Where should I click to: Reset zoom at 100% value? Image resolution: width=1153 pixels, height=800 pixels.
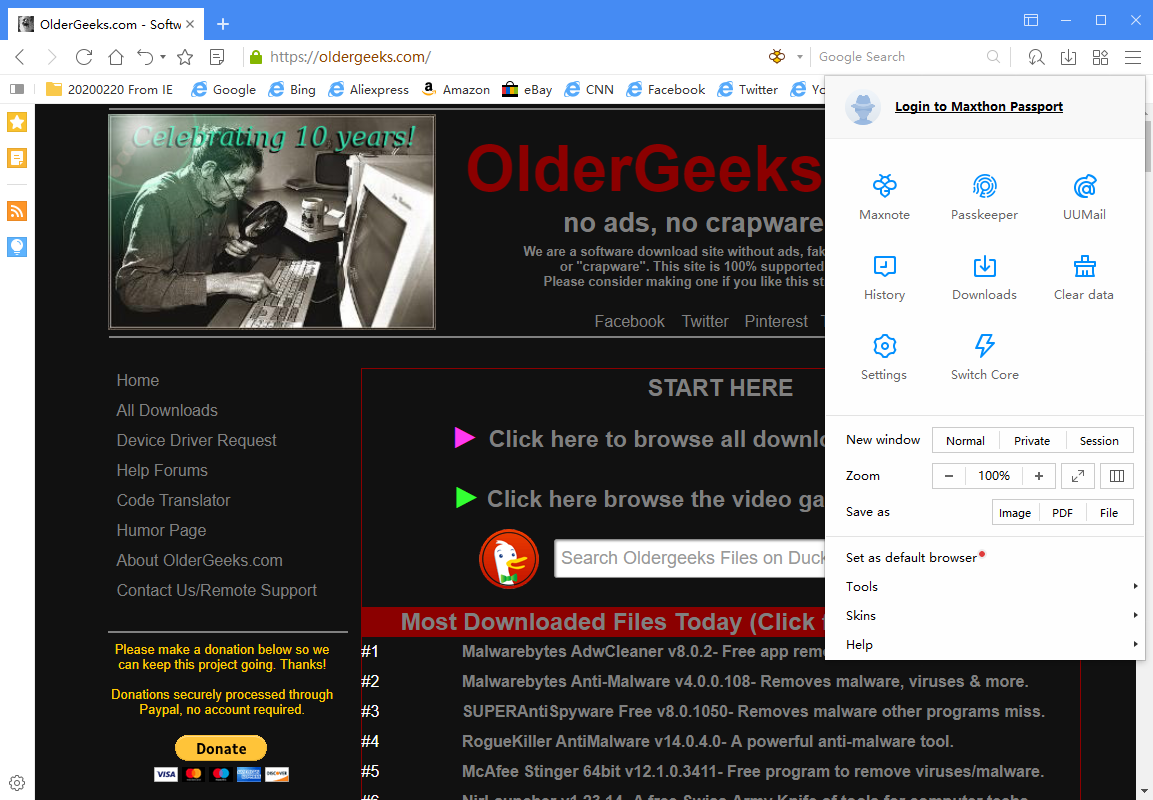993,476
